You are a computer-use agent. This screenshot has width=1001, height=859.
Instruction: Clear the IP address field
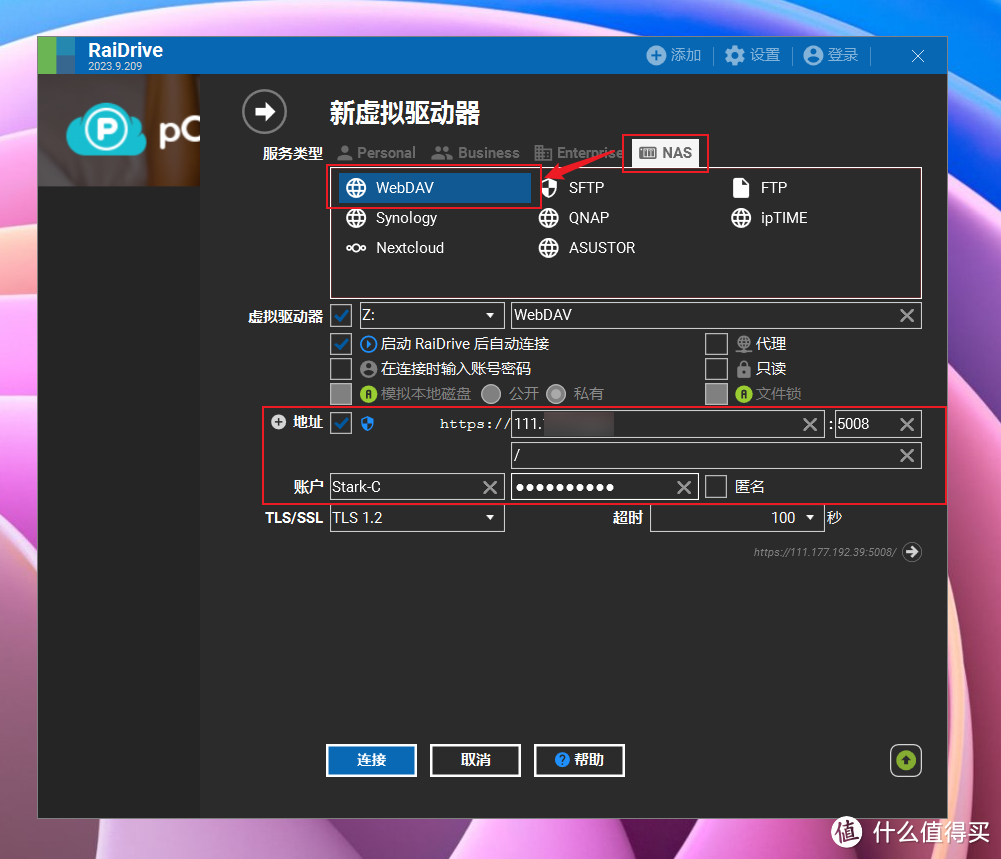pos(809,424)
